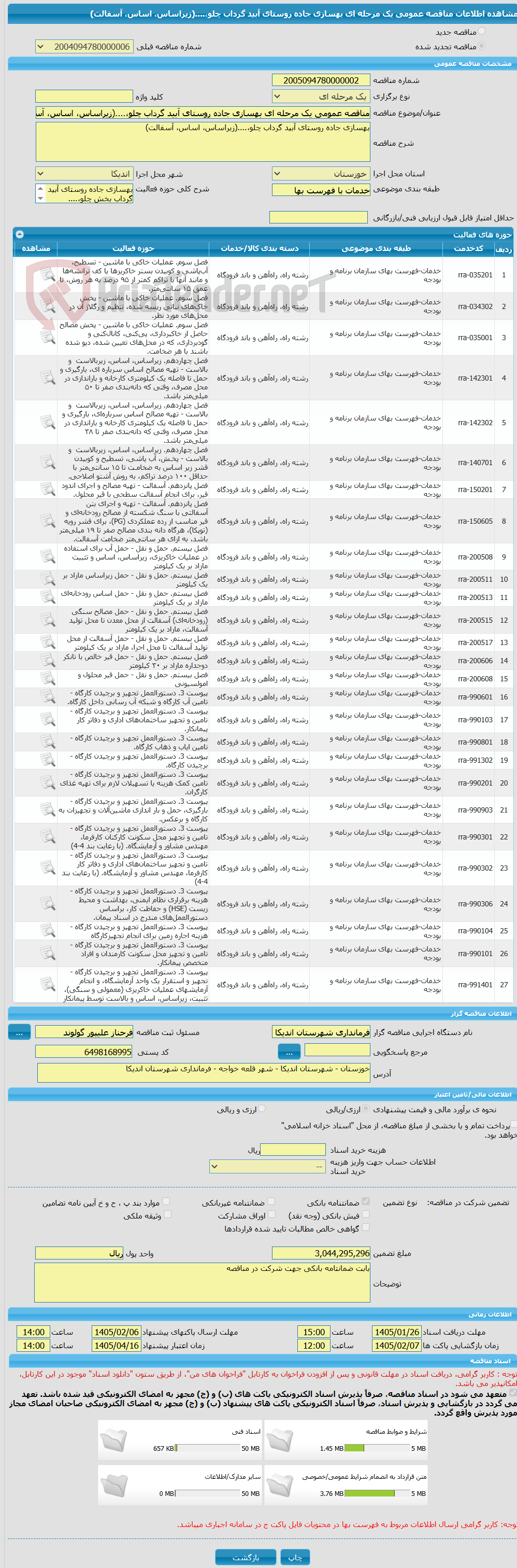The image size is (517, 1568).
Task: Open the lookup button next to مسئول ثبت مناقصه
Action: pos(20,1032)
